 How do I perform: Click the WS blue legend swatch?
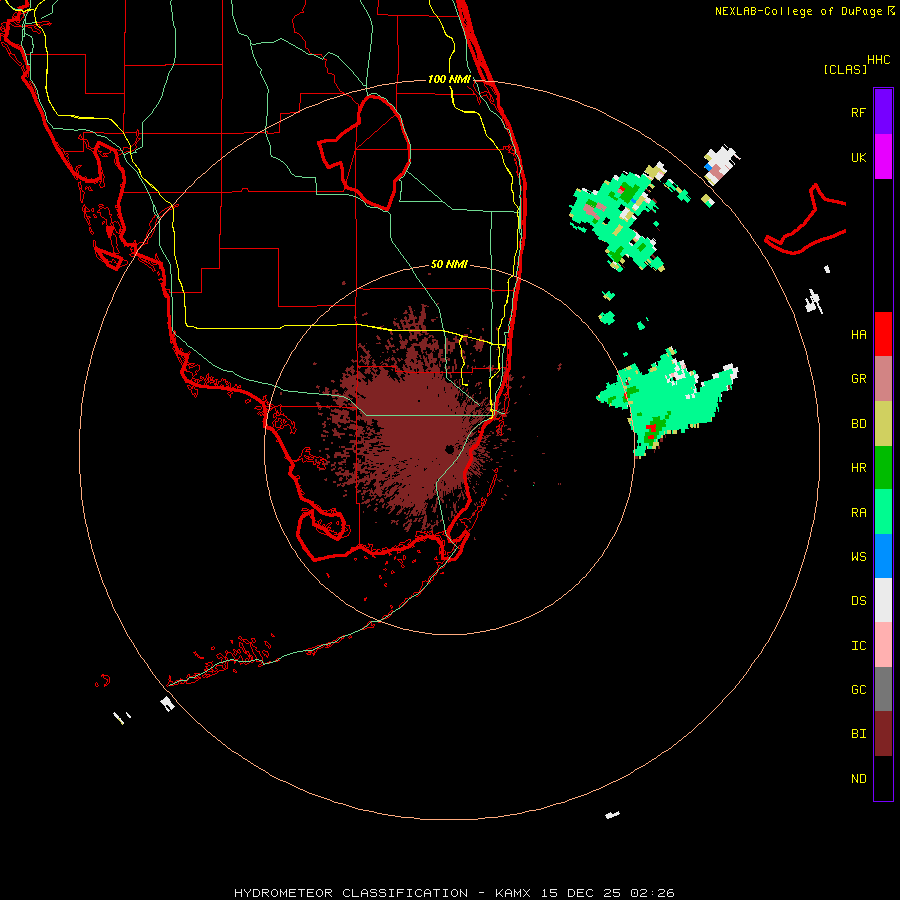coord(883,556)
